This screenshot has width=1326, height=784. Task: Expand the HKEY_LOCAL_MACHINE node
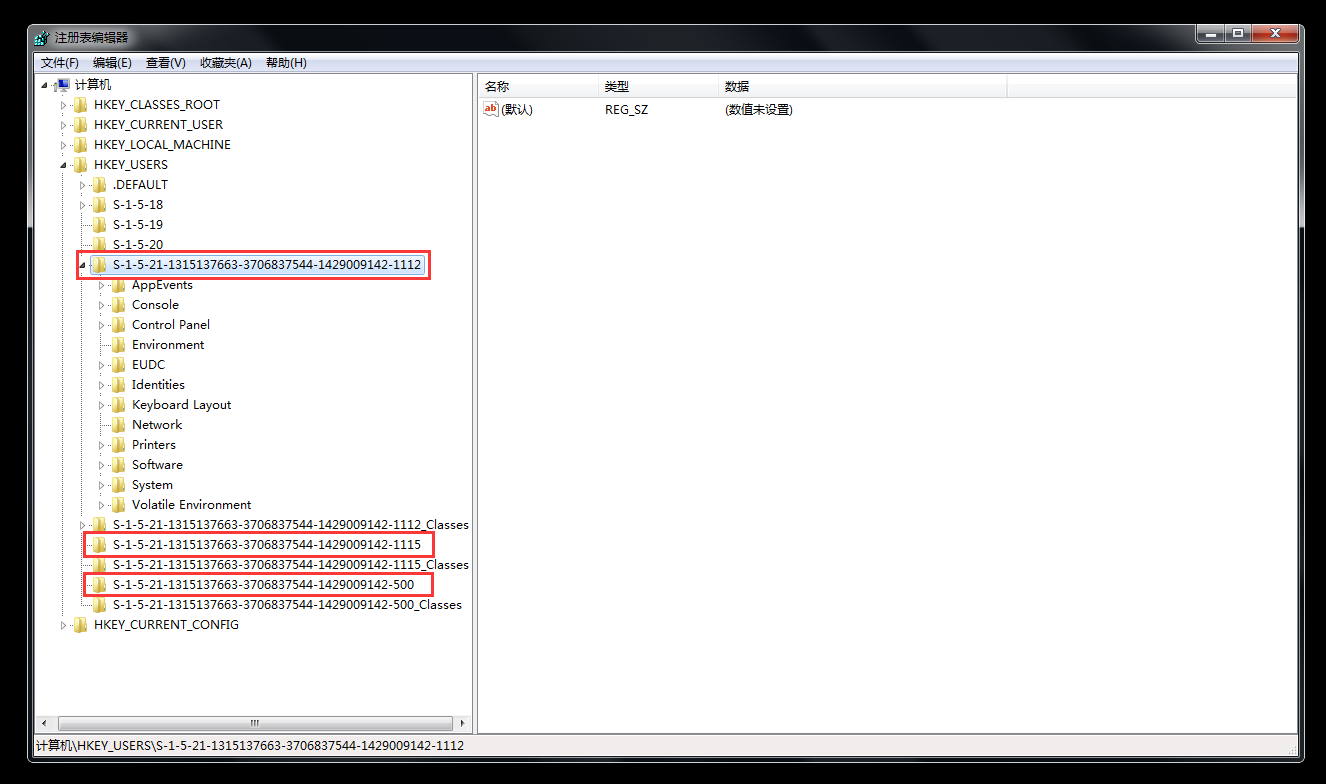[x=64, y=145]
